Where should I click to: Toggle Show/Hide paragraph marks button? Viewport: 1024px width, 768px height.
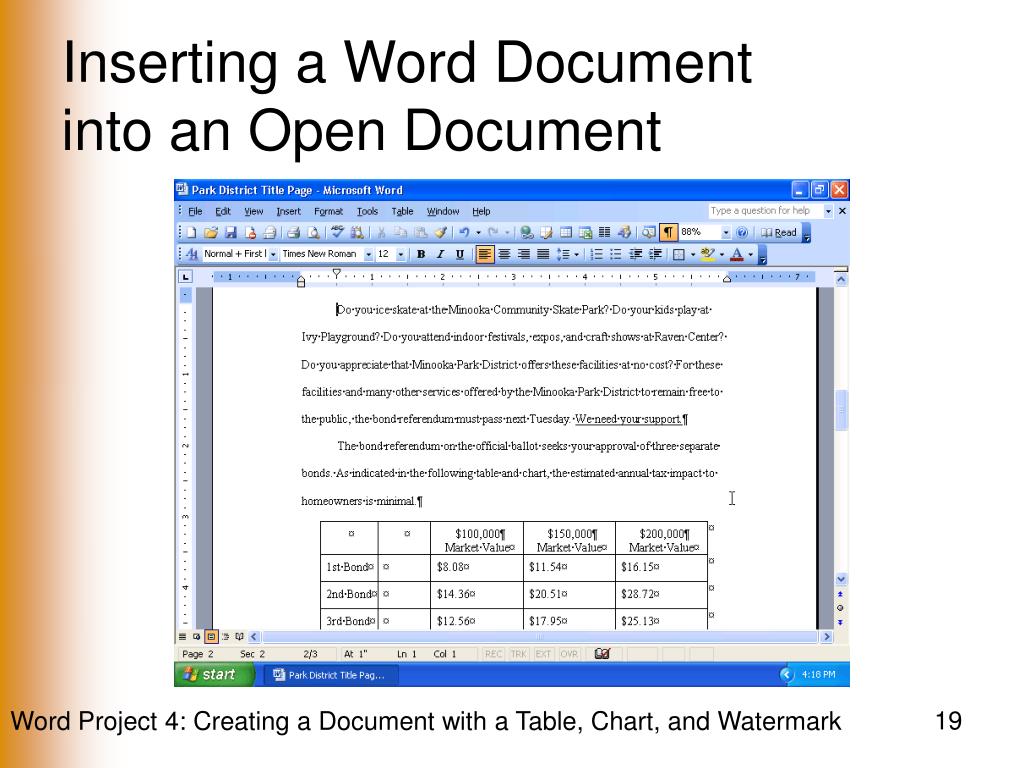click(669, 232)
